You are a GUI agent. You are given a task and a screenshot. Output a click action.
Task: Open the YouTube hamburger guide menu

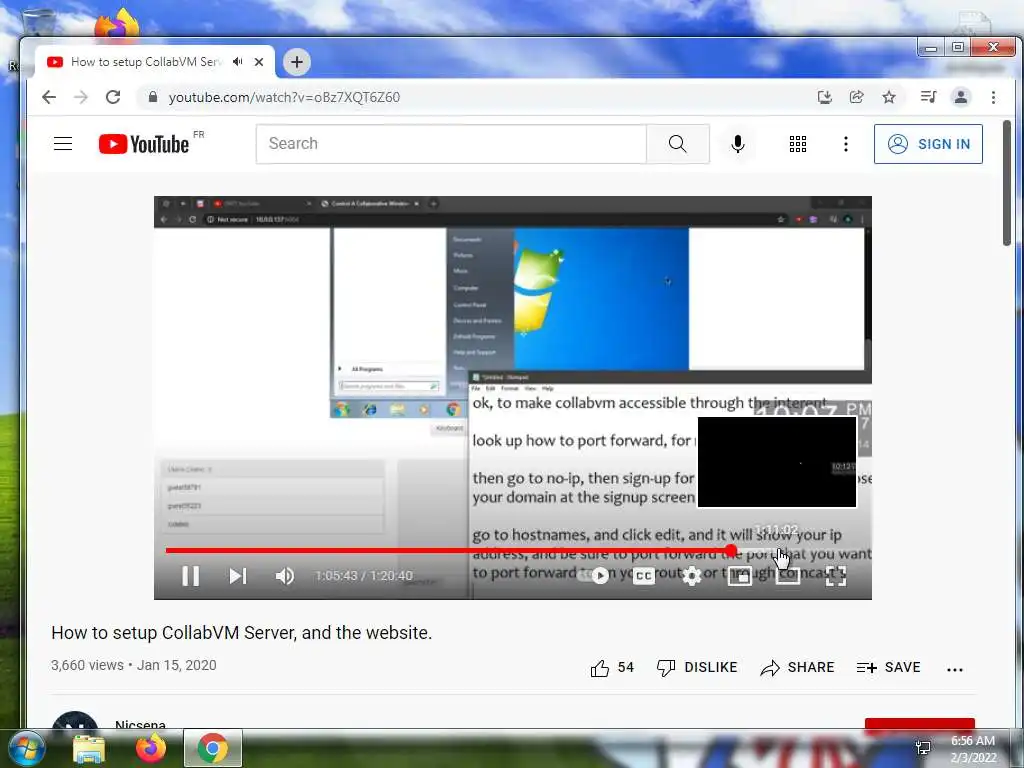coord(63,144)
